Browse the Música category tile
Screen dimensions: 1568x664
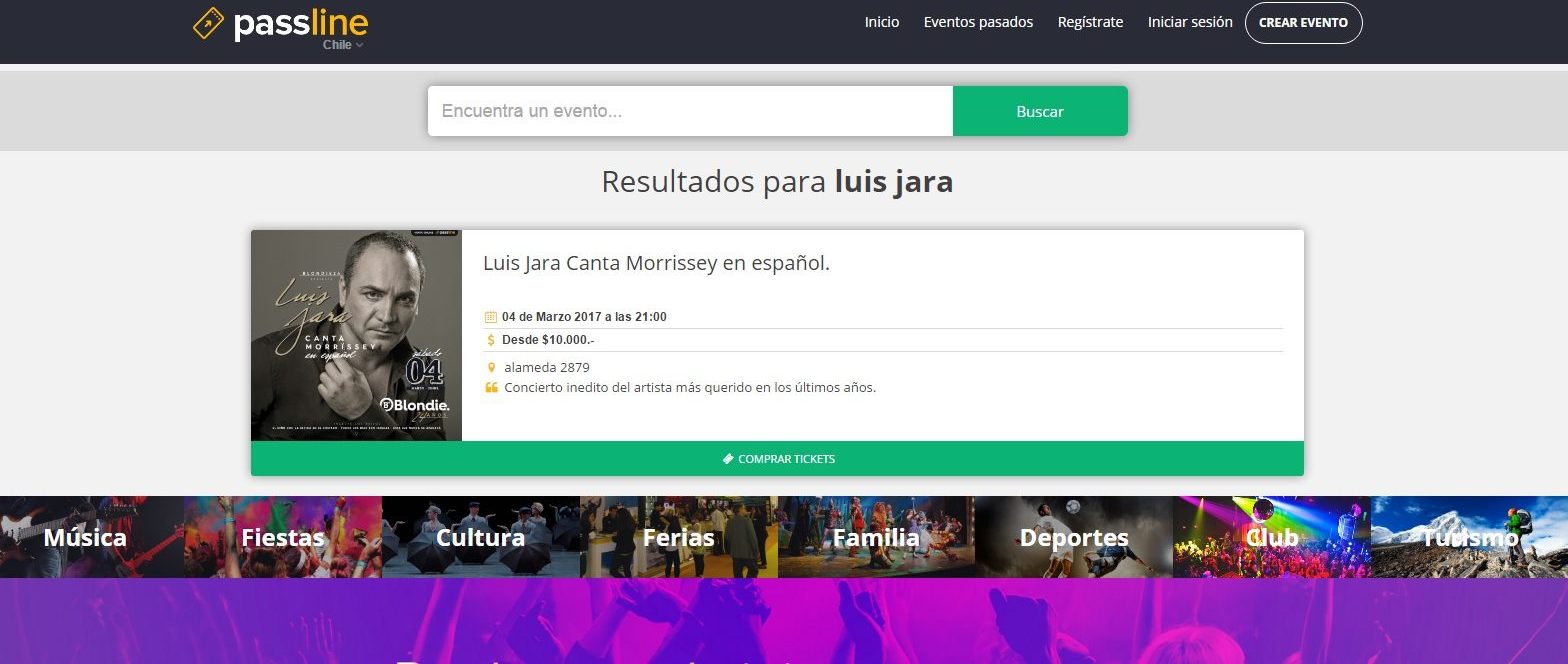[x=86, y=538]
